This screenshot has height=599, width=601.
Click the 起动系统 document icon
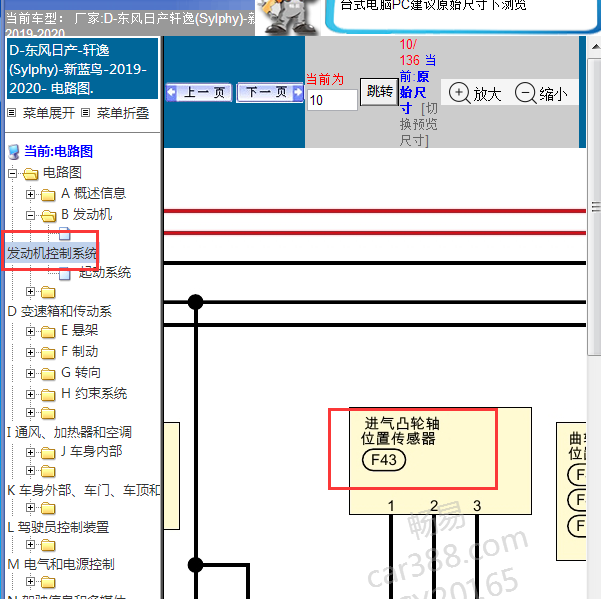coord(65,274)
